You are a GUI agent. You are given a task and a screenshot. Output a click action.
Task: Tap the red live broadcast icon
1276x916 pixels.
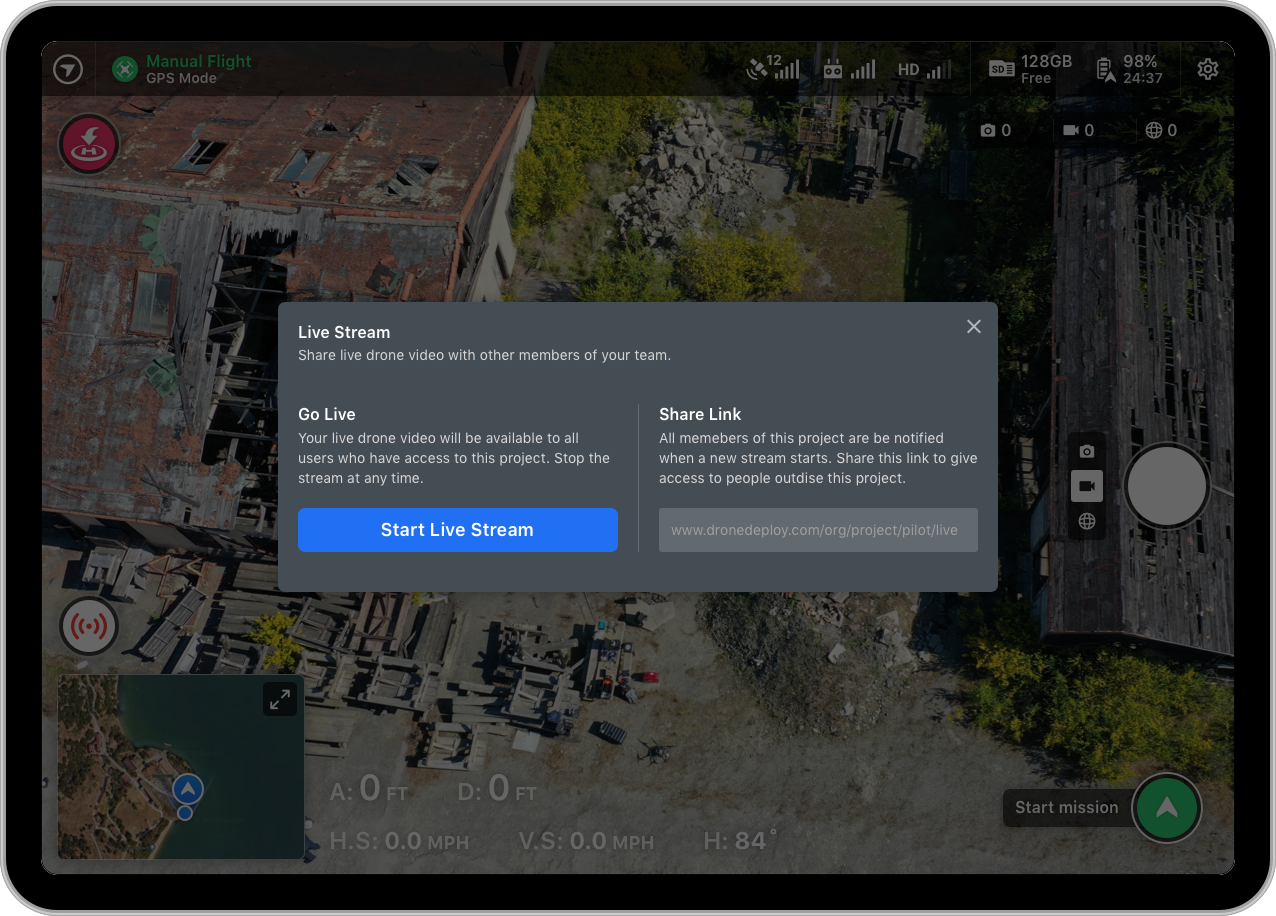click(89, 626)
